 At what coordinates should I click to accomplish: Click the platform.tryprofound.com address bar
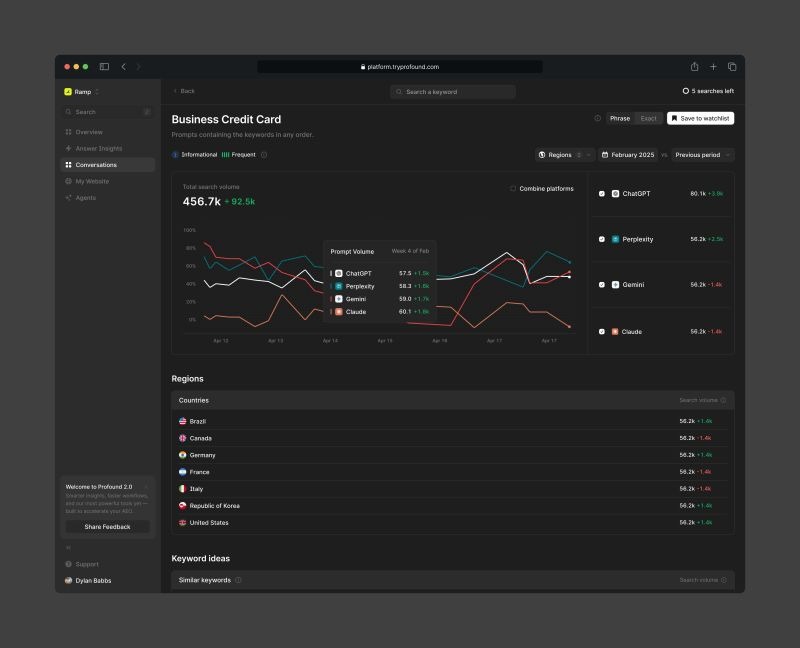[x=399, y=67]
